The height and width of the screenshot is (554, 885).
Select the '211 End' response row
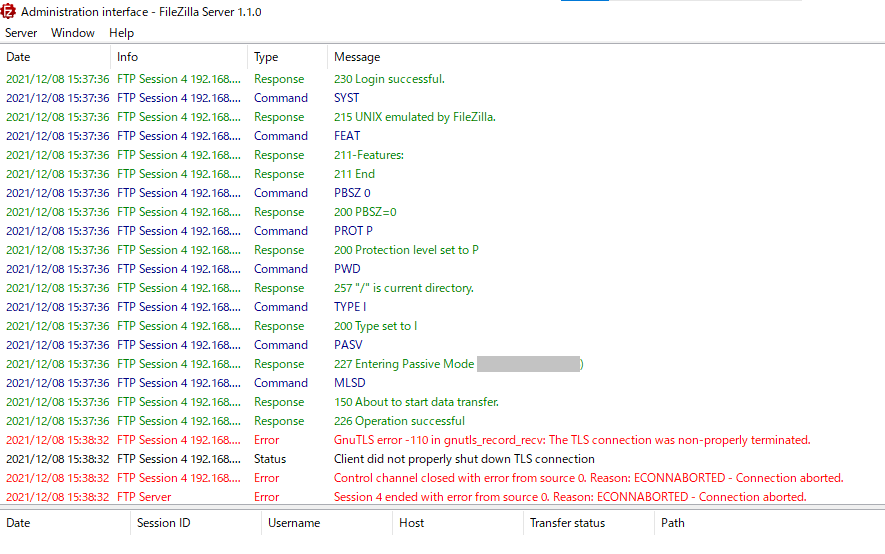coord(442,174)
